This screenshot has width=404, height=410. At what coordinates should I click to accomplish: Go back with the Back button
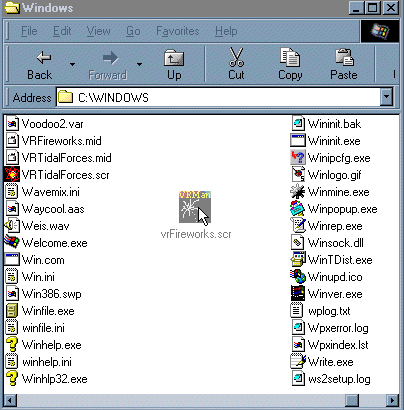tap(40, 65)
